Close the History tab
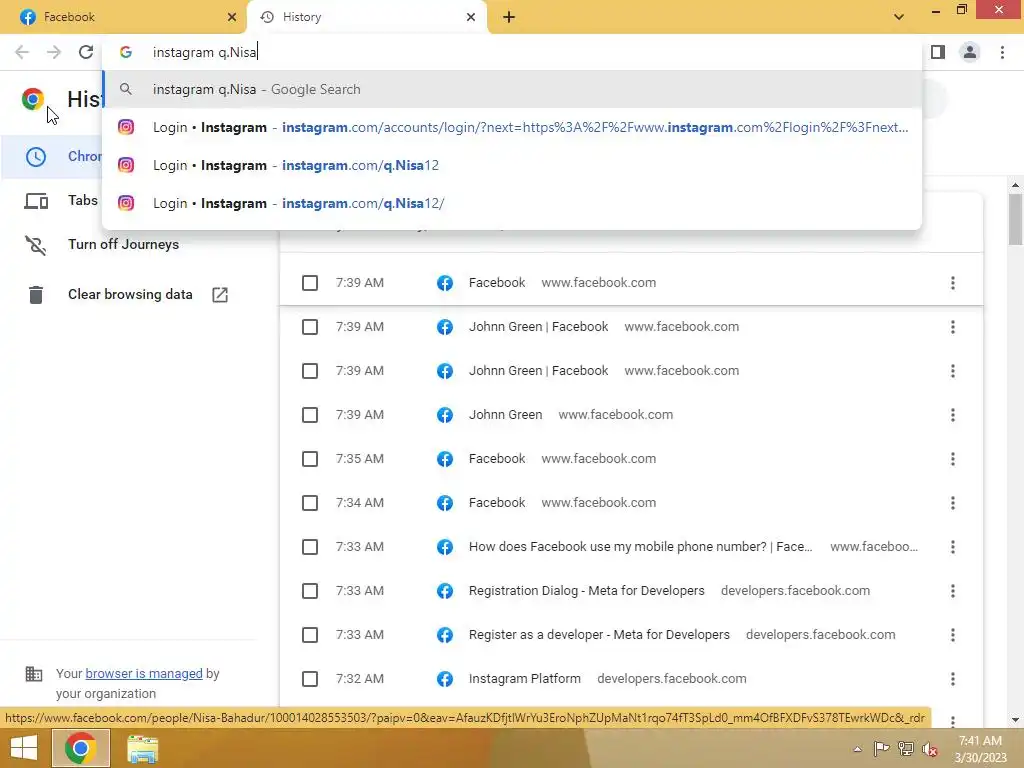Screen dimensions: 1024x768 click(x=471, y=17)
